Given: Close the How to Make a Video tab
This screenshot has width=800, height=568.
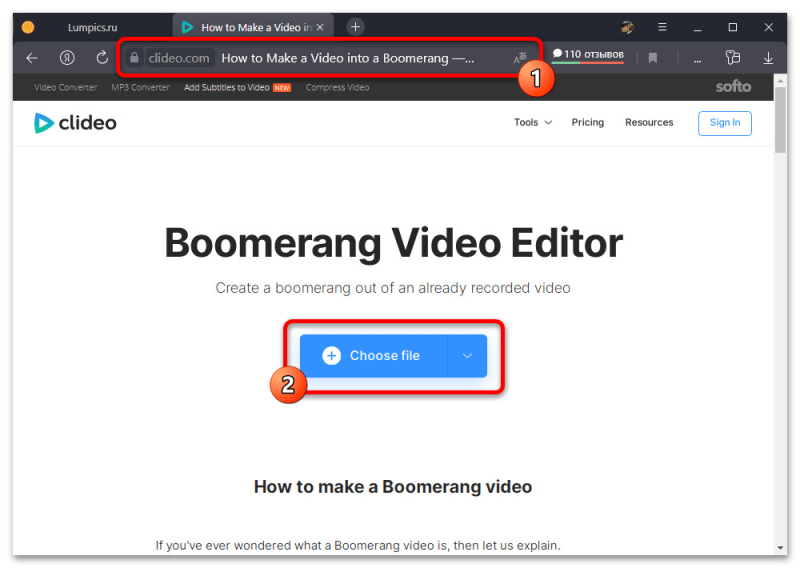Looking at the screenshot, I should [x=320, y=27].
